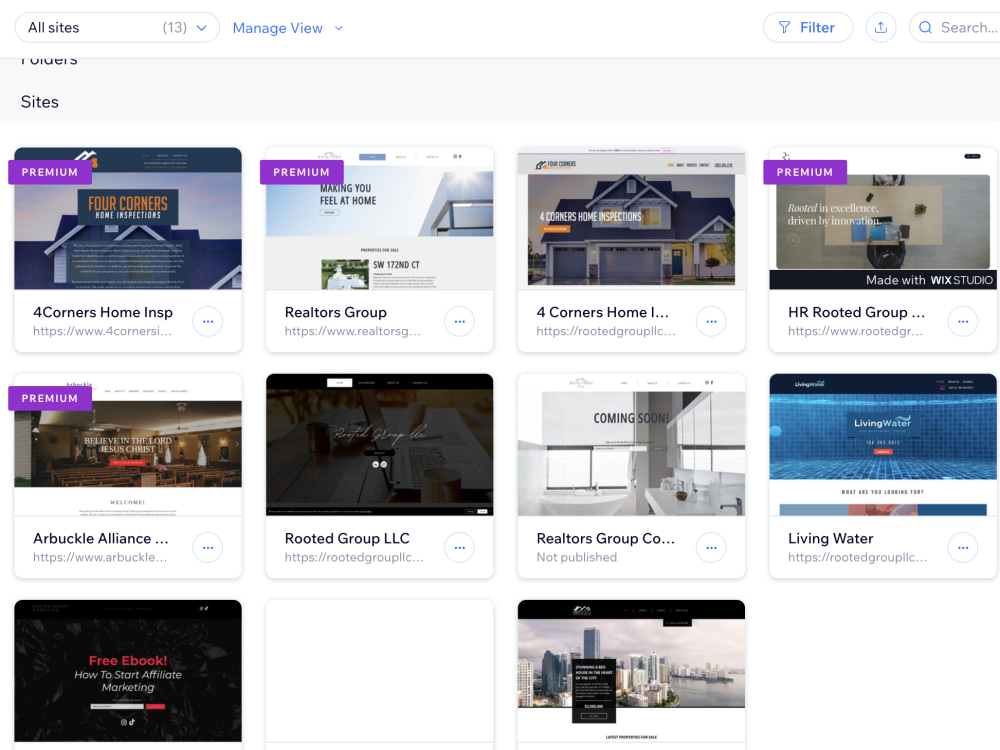Viewport: 1000px width, 750px height.
Task: Click the Filter button
Action: tap(807, 27)
